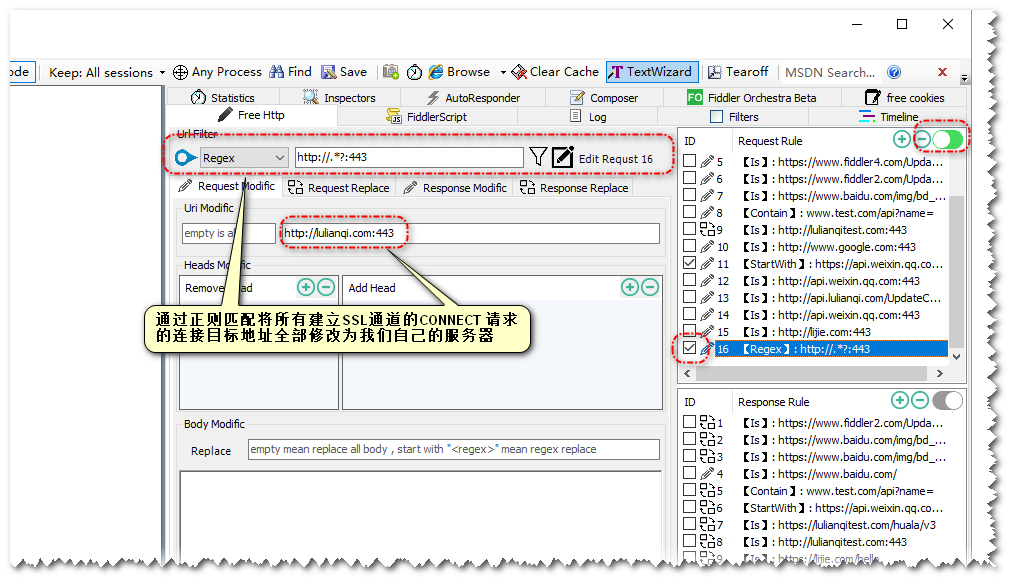
Task: Open the Fiddler Orchestra Beta tab
Action: coord(751,98)
